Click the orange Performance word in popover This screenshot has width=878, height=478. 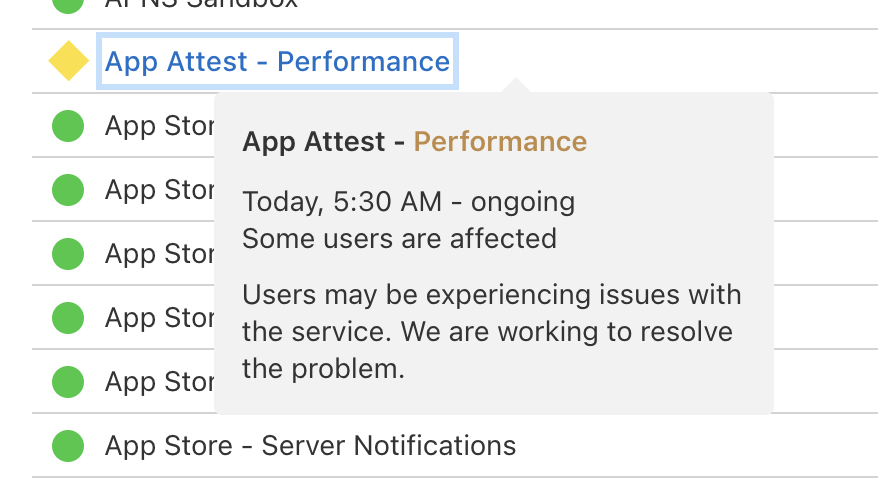[x=500, y=142]
